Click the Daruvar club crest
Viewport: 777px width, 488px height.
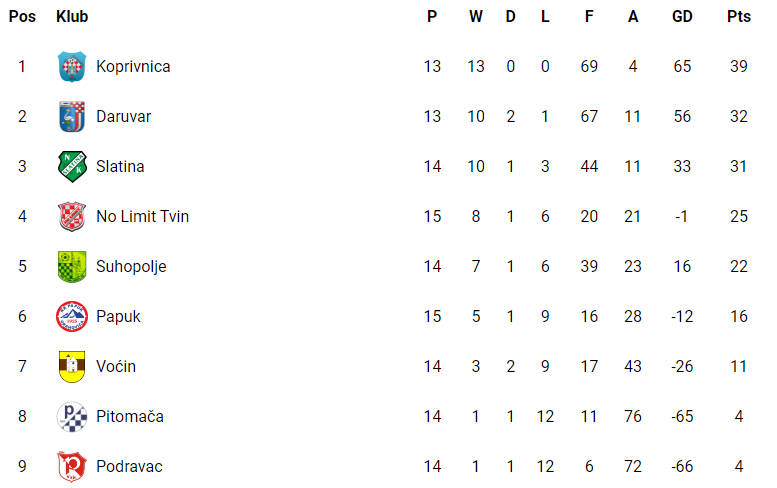(72, 116)
